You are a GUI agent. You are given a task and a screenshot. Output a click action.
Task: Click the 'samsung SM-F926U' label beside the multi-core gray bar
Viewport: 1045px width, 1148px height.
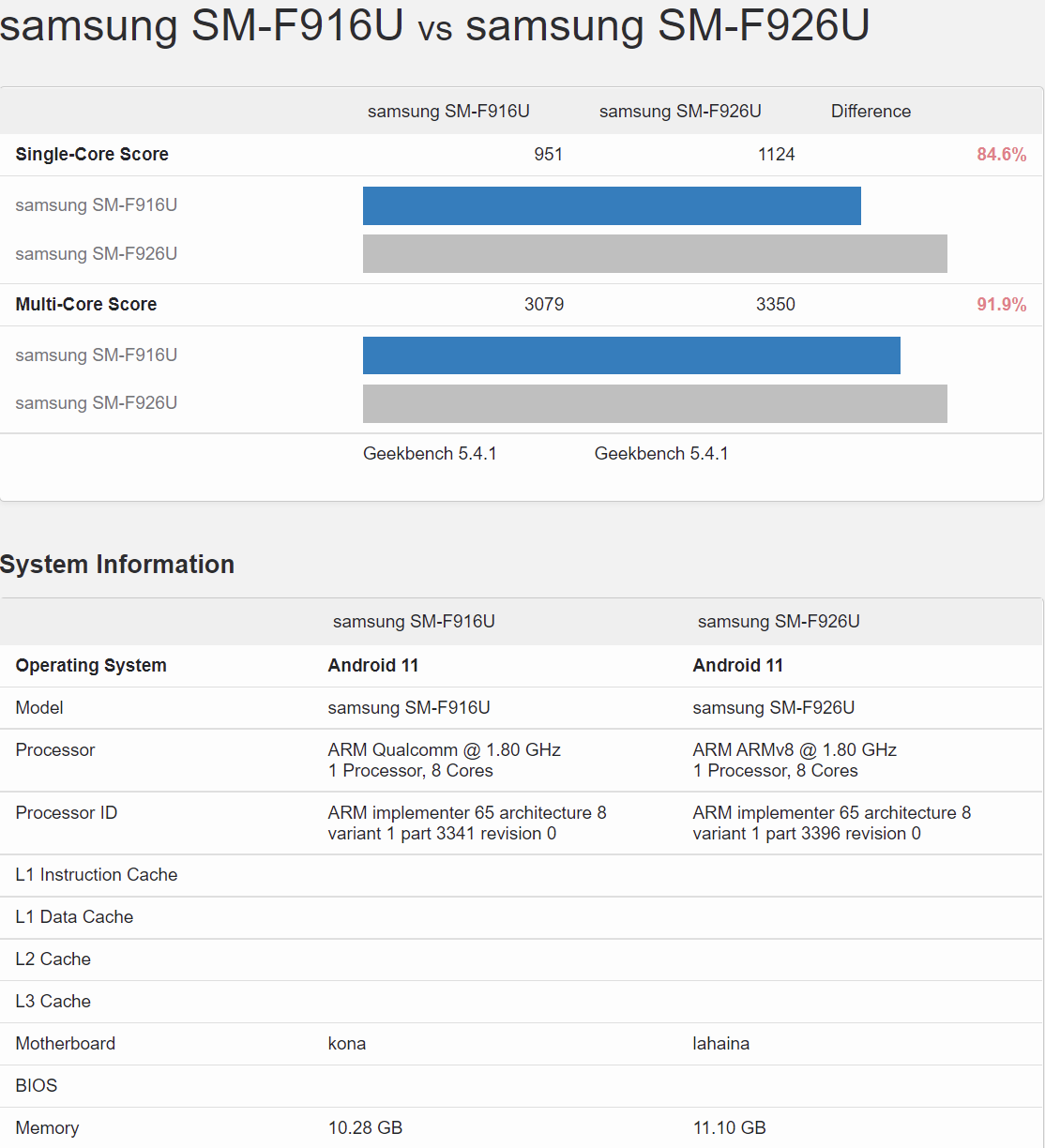[97, 403]
